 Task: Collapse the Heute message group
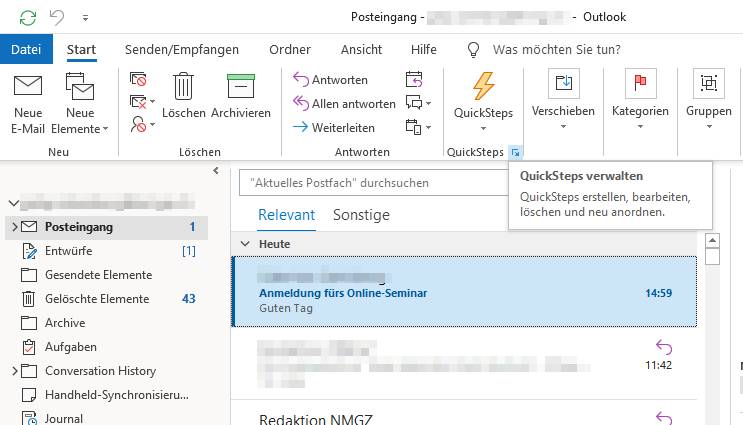pyautogui.click(x=245, y=244)
